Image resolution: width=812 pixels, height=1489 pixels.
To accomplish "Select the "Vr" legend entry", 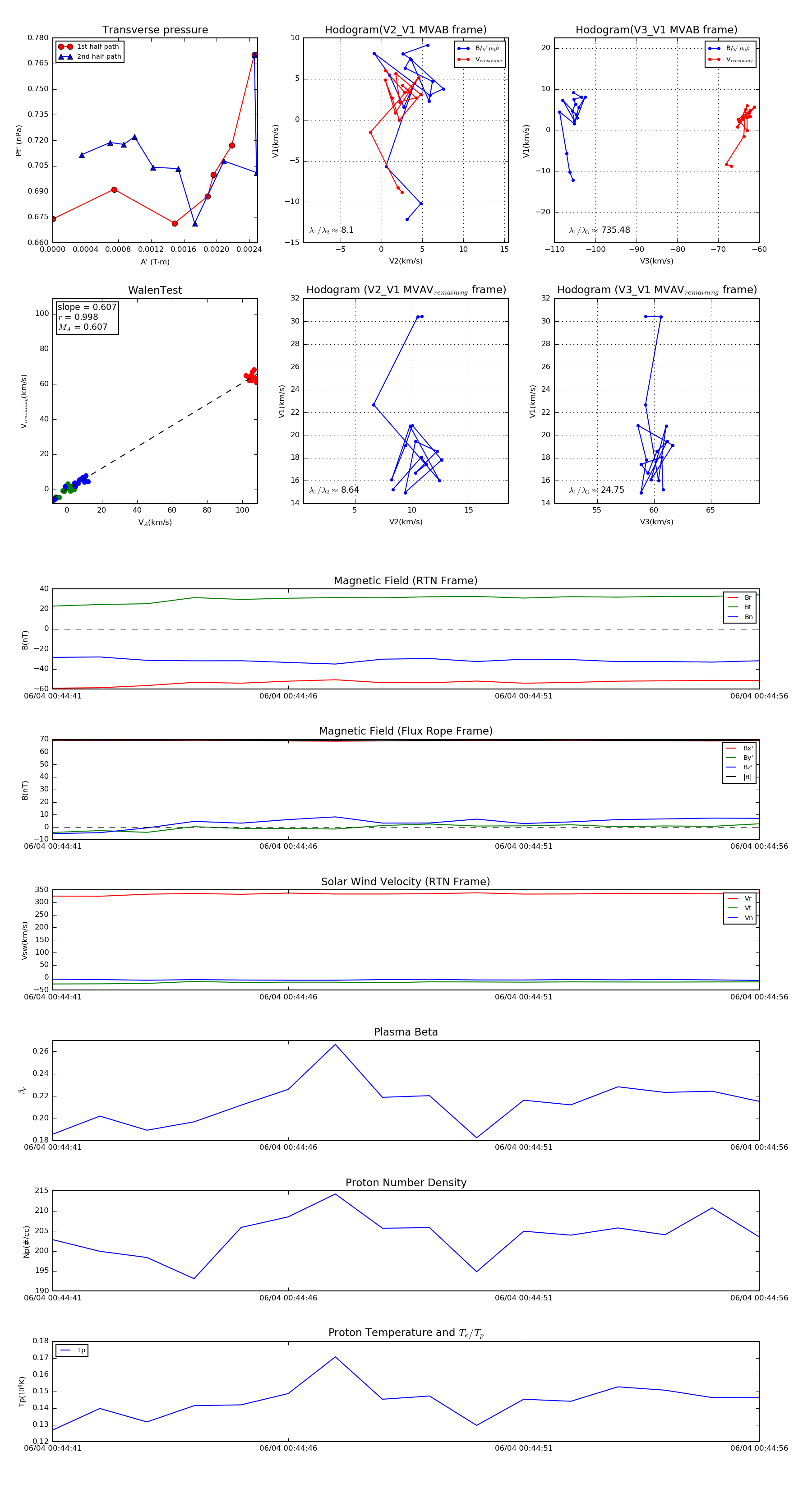I will point(740,899).
